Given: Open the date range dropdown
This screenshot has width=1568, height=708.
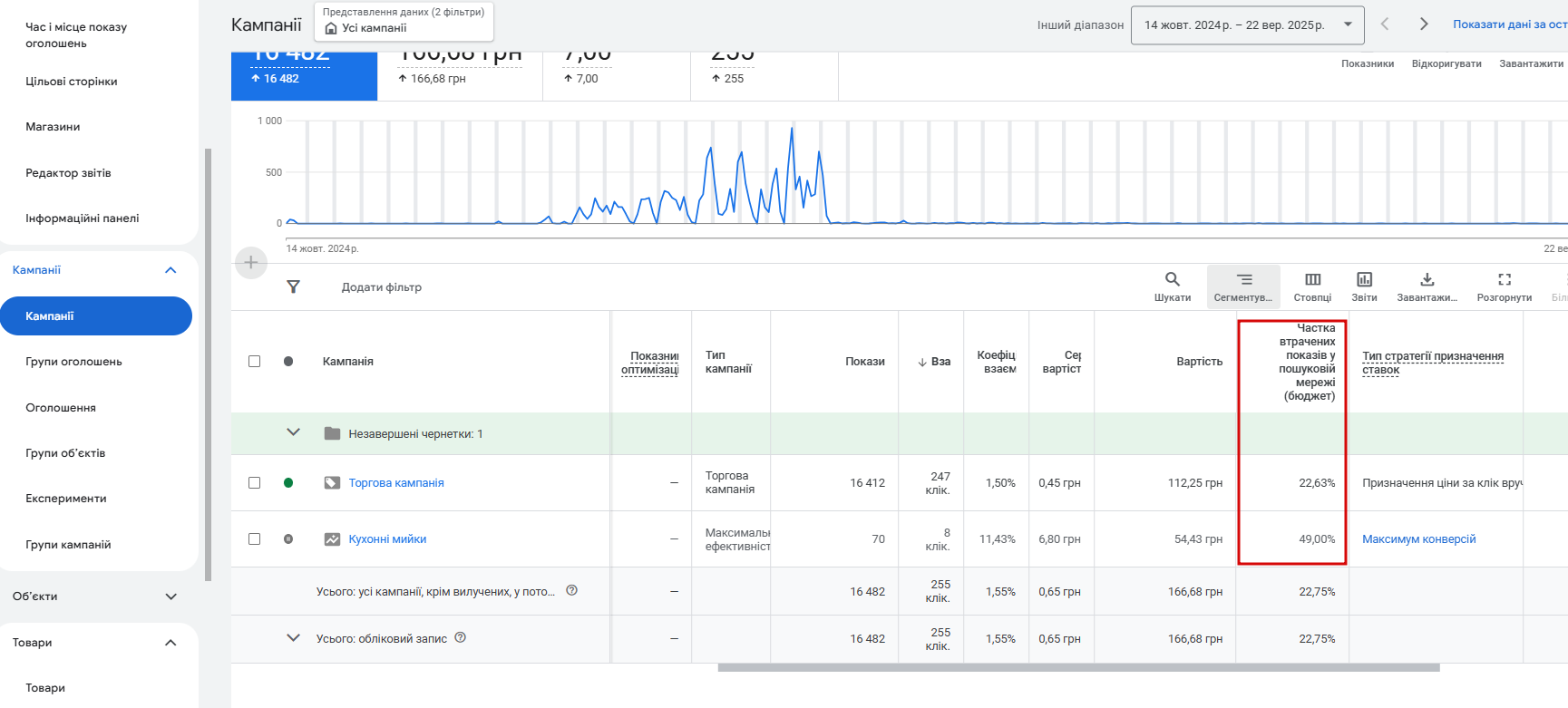Looking at the screenshot, I should point(1246,25).
